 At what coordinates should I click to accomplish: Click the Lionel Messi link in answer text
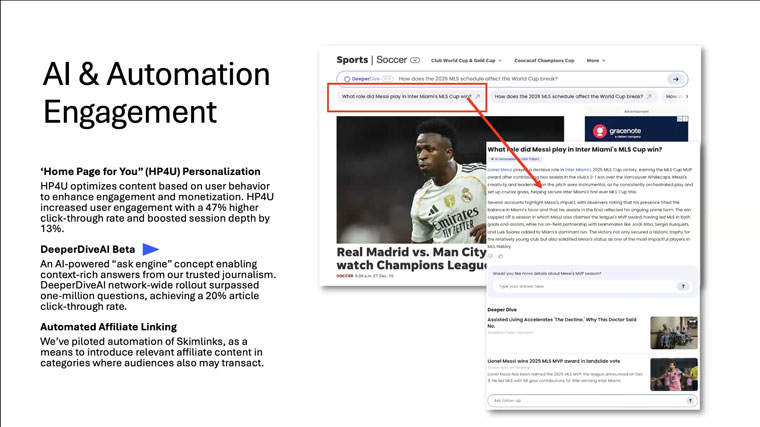(499, 170)
